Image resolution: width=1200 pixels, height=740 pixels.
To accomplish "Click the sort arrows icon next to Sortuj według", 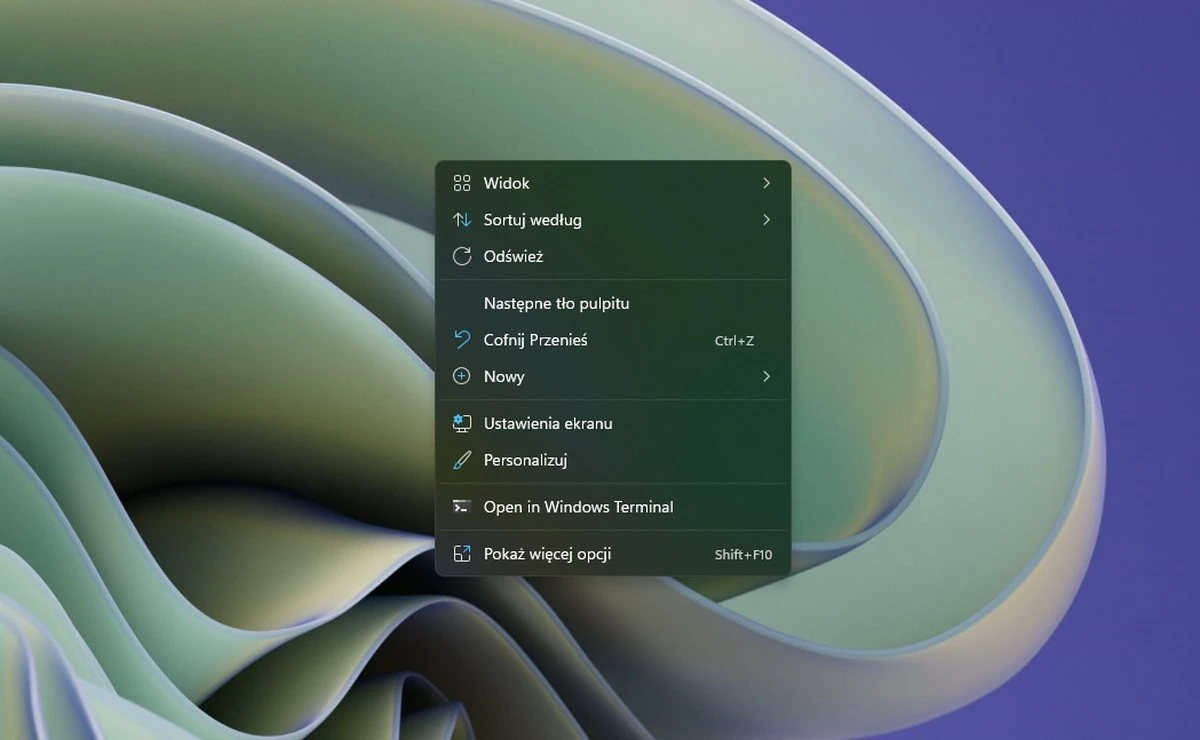I will pyautogui.click(x=461, y=220).
